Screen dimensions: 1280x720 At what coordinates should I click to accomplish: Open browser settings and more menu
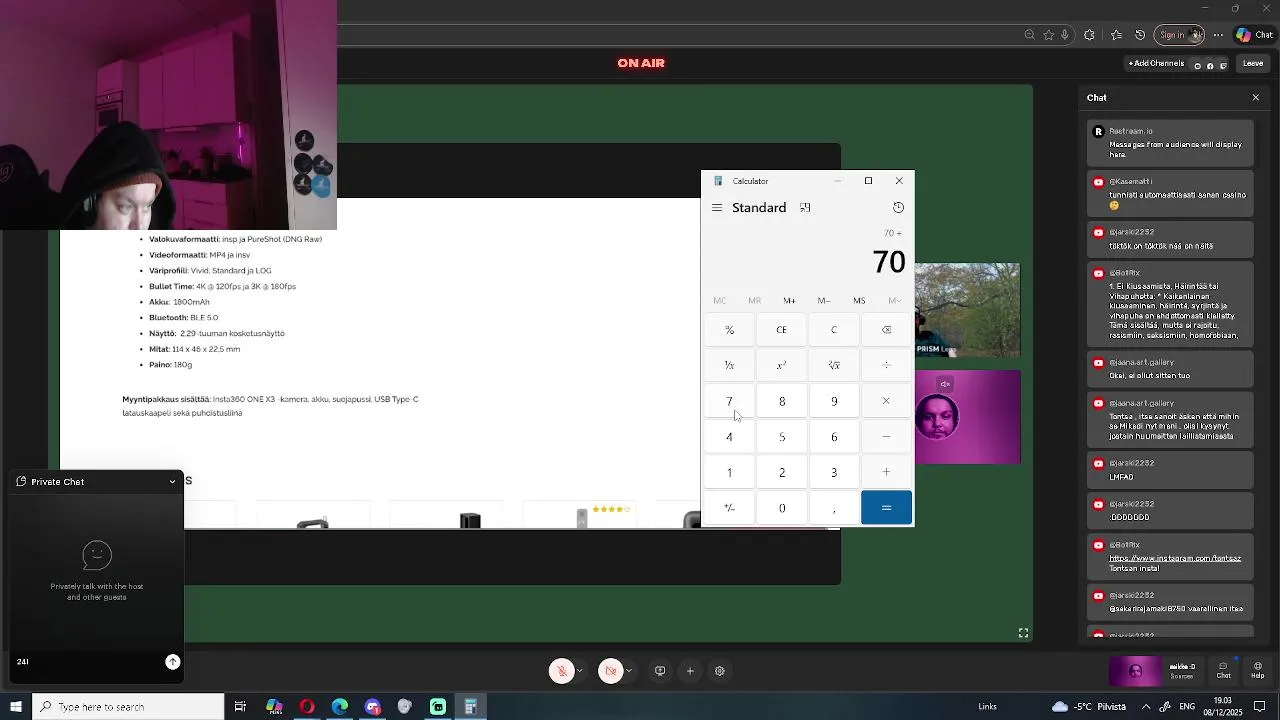coord(1218,35)
